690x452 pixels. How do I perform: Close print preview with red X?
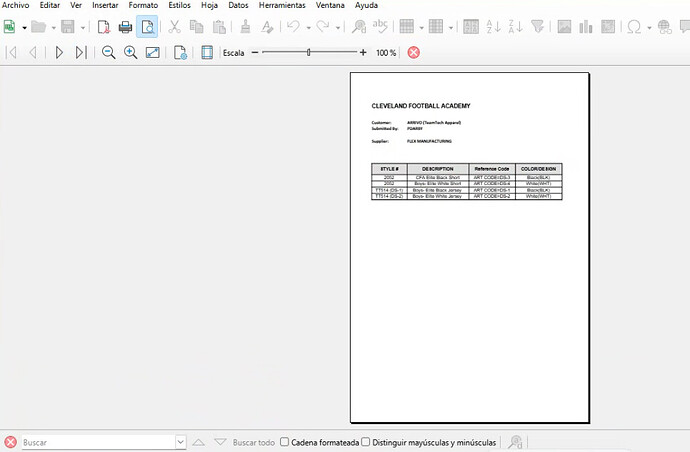413,52
